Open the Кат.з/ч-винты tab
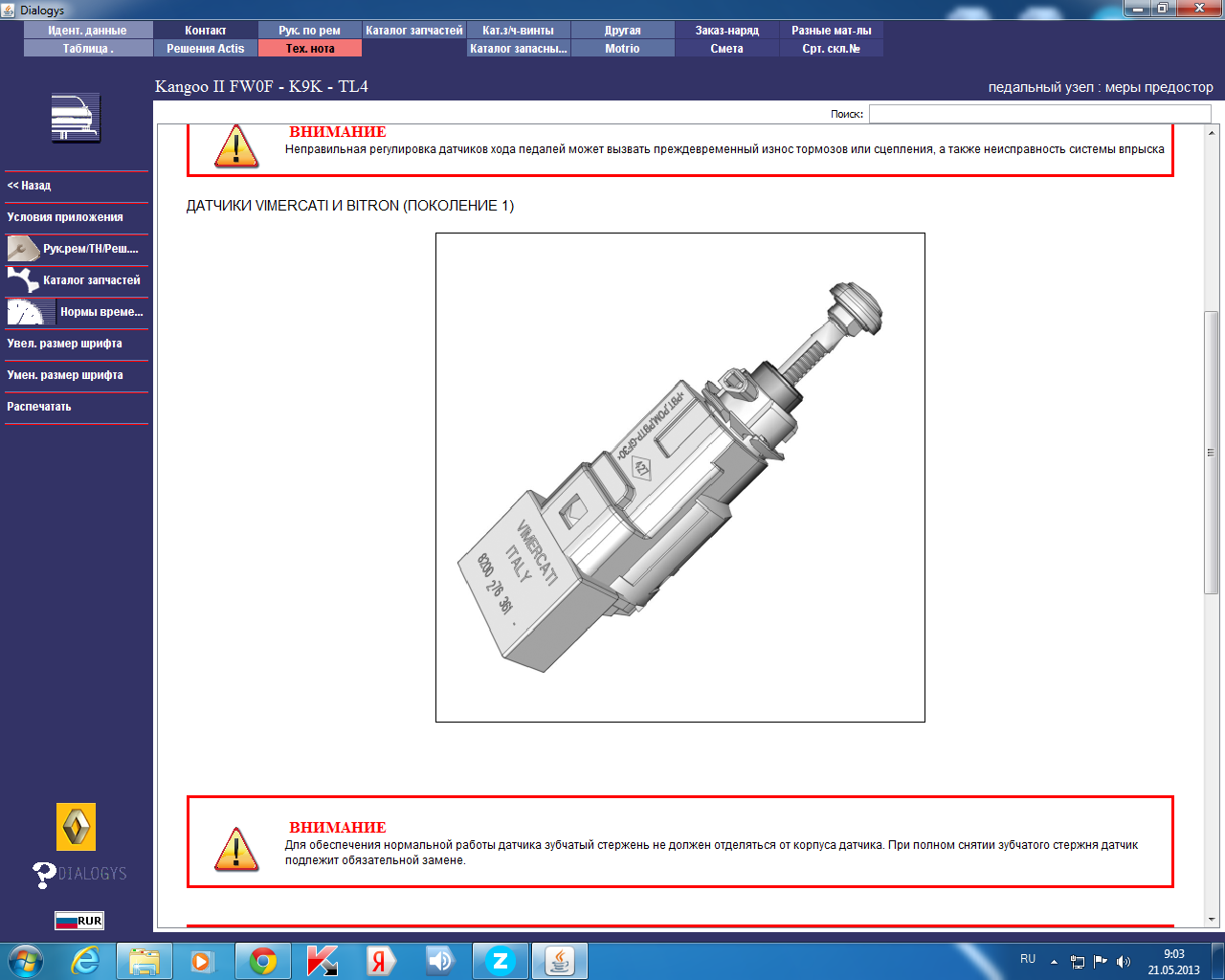Viewport: 1225px width, 980px height. tap(519, 31)
